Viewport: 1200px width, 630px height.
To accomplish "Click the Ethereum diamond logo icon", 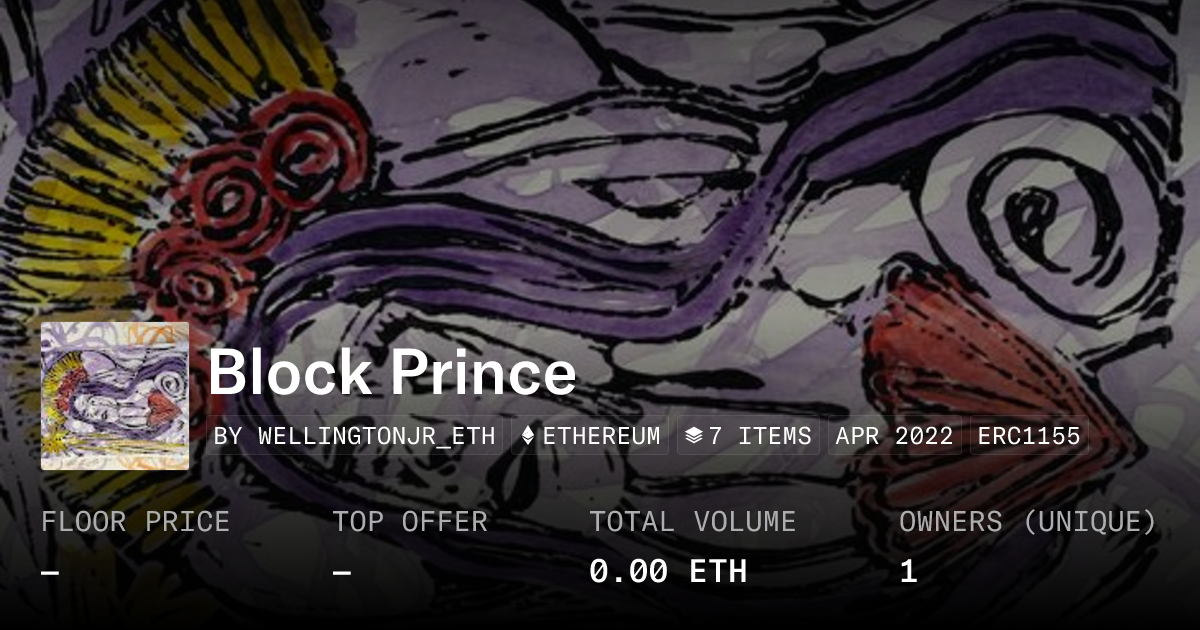I will [528, 436].
